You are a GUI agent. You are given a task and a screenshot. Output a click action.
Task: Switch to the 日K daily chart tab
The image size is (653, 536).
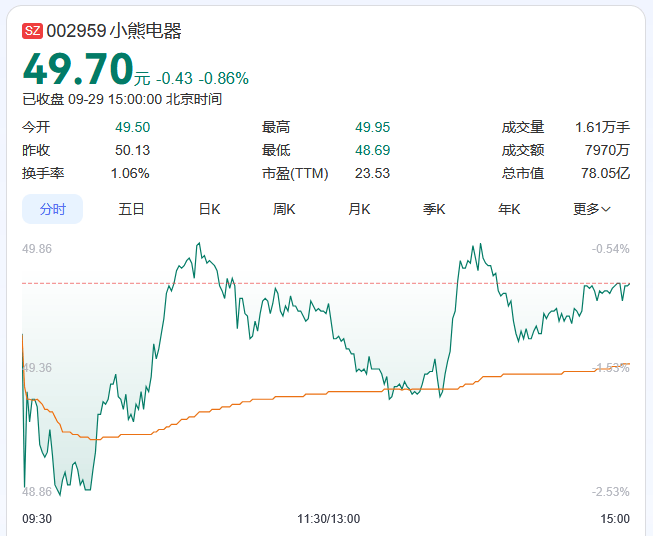pyautogui.click(x=209, y=209)
